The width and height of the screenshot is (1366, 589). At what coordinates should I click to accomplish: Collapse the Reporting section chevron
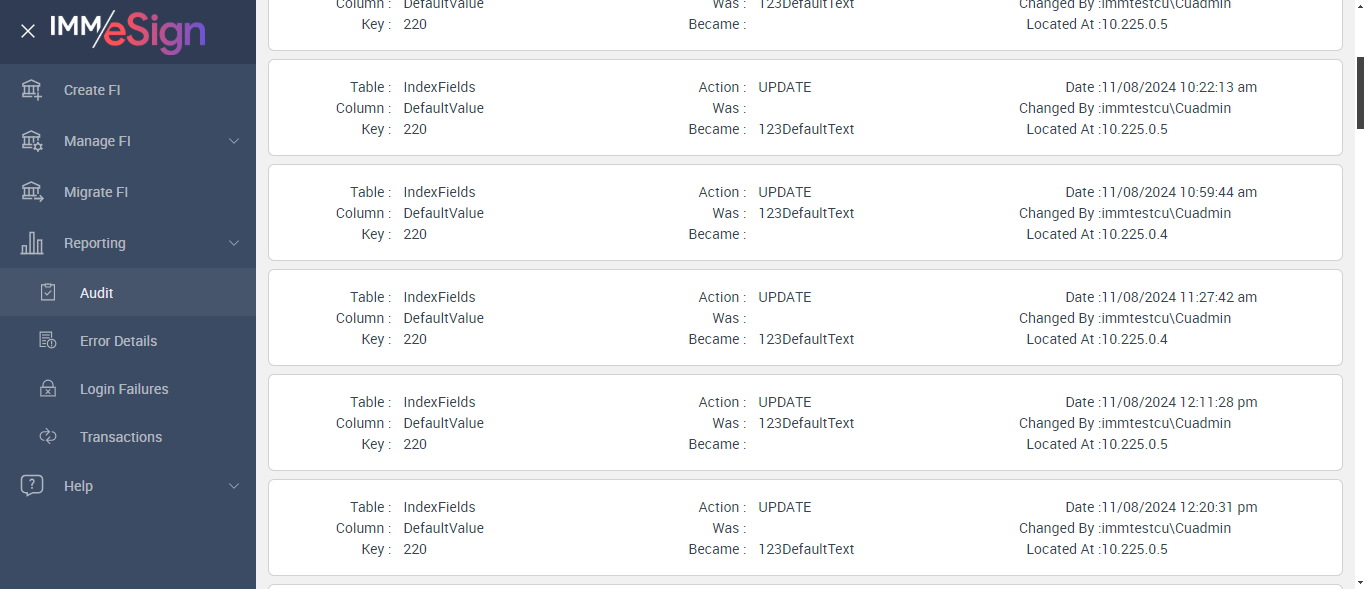coord(234,243)
